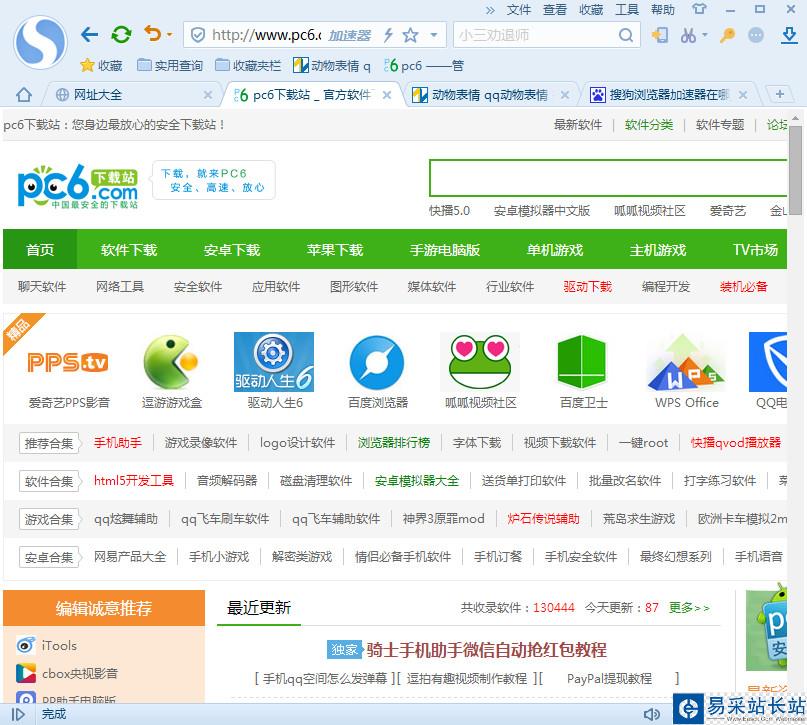The width and height of the screenshot is (807, 725).
Task: Open the 单机游戏 navigation tab
Action: [x=555, y=250]
